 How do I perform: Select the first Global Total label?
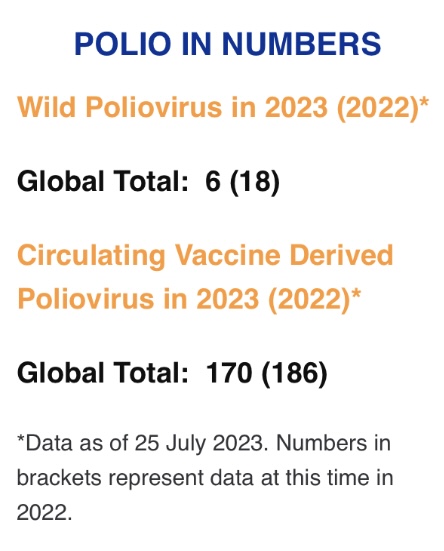click(x=103, y=181)
